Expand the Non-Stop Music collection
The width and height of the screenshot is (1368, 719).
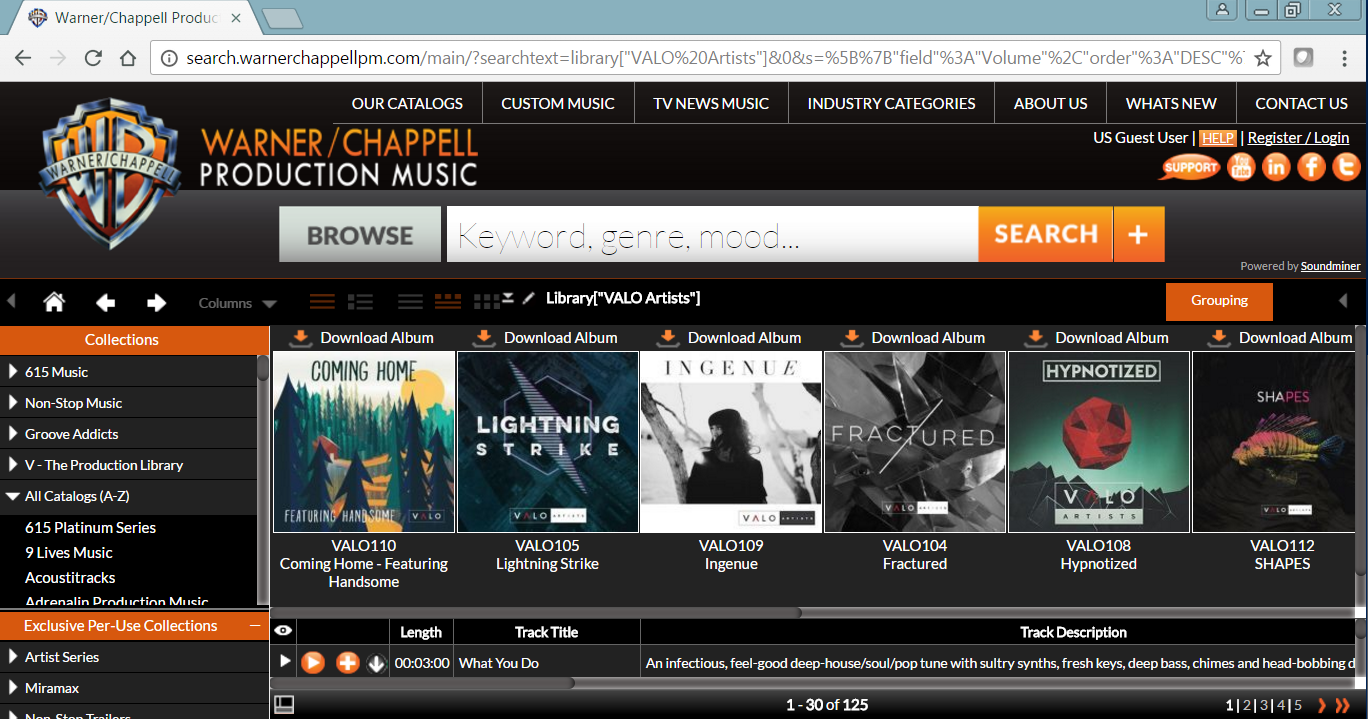tap(13, 403)
